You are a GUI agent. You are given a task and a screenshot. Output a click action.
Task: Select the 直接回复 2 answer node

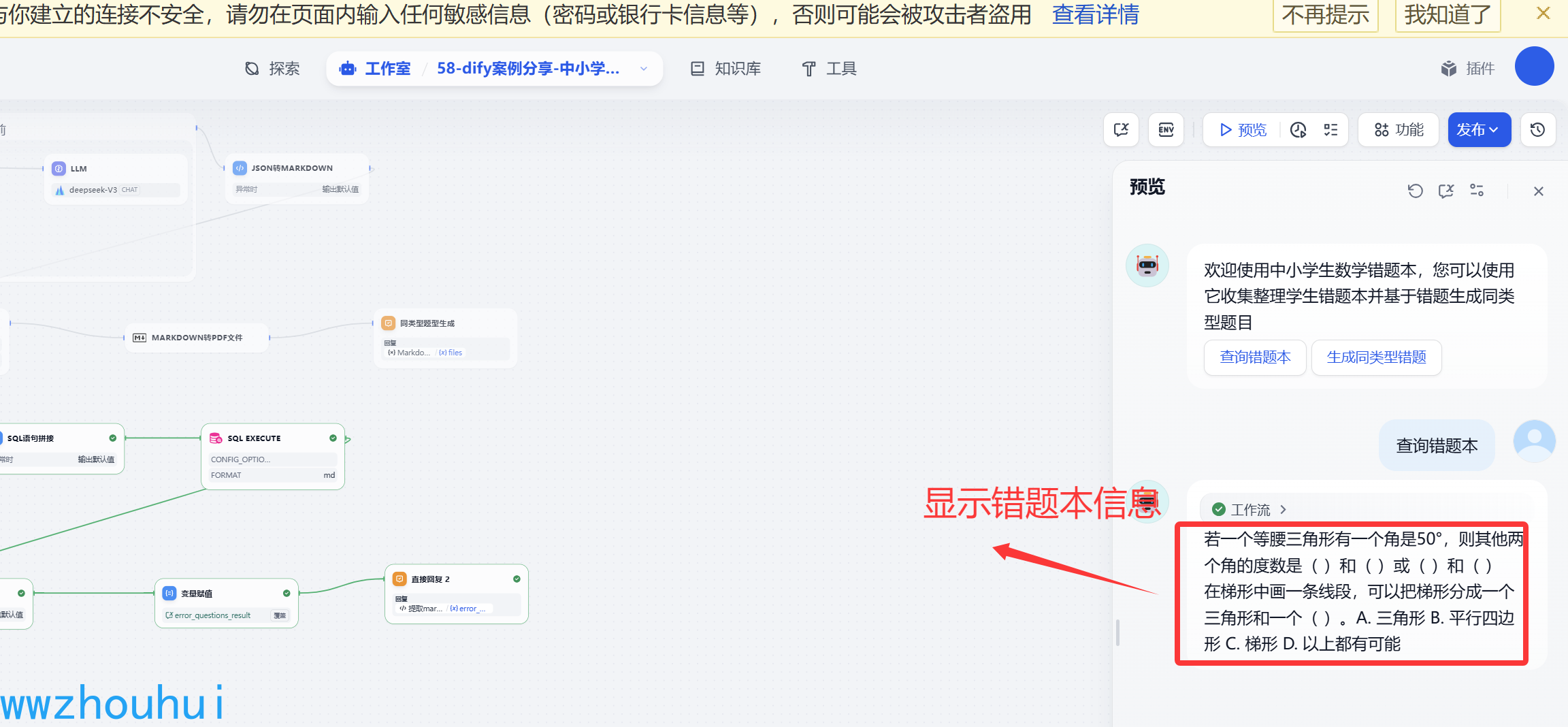pos(457,594)
